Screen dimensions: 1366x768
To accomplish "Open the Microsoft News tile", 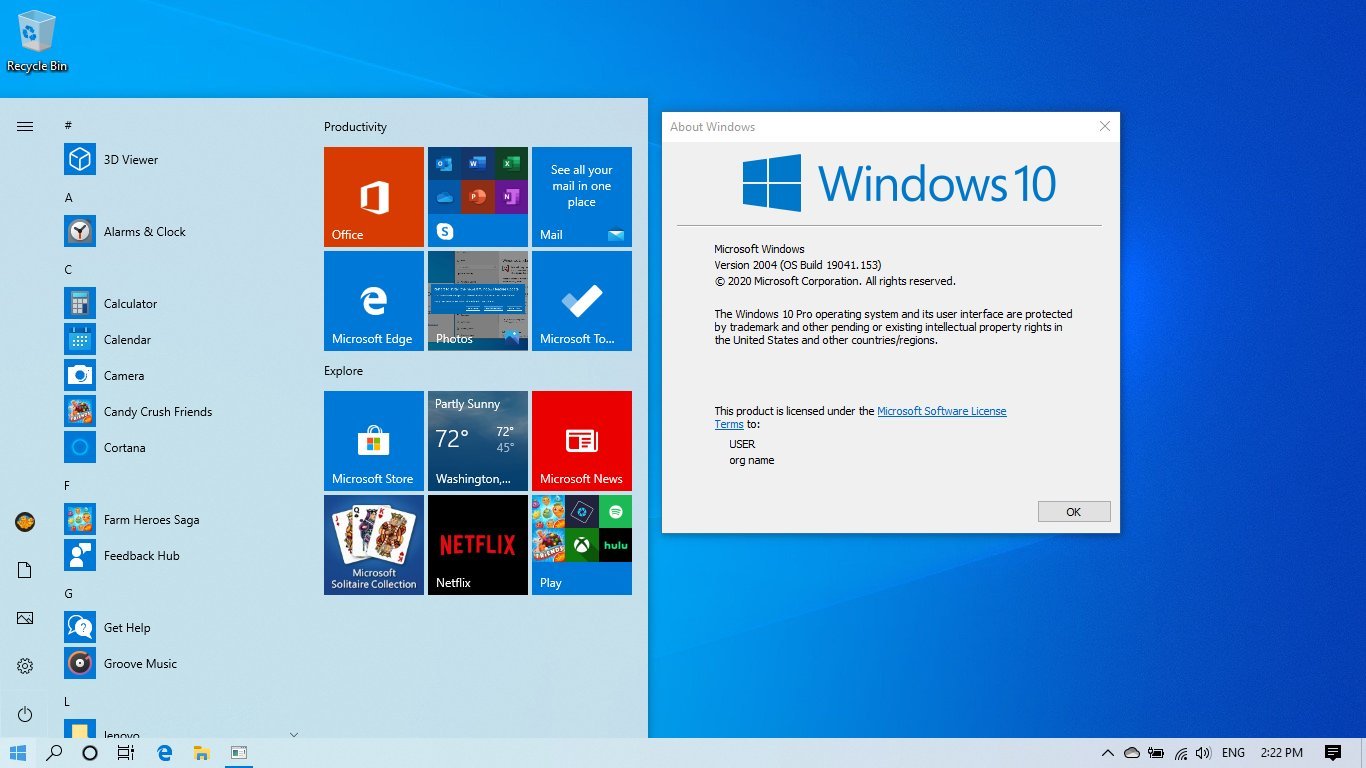I will click(x=582, y=441).
